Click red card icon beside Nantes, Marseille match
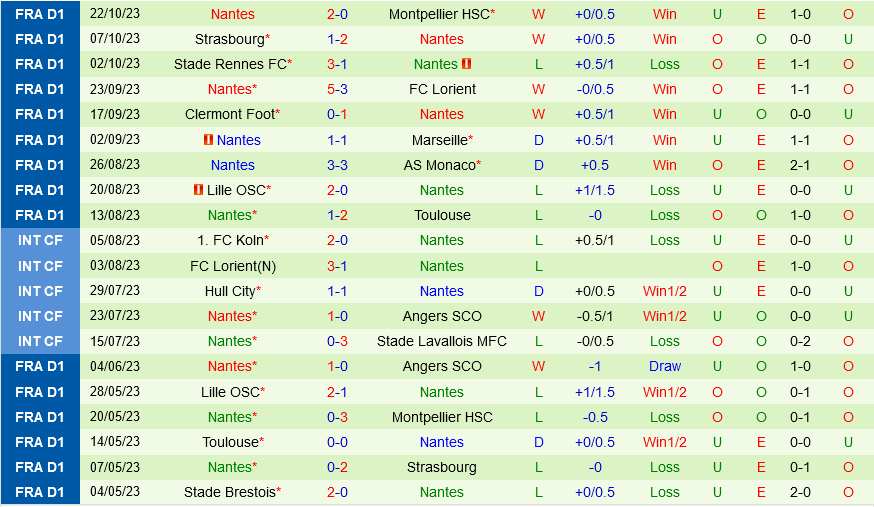Image resolution: width=874 pixels, height=507 pixels. coord(208,140)
